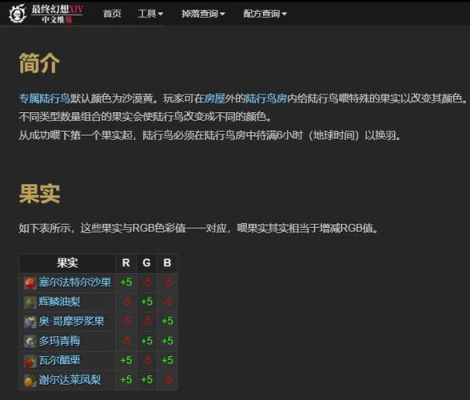This screenshot has width=470, height=400.
Task: Select the G value +5 for 谢尔达莱凤梨
Action: coord(147,380)
